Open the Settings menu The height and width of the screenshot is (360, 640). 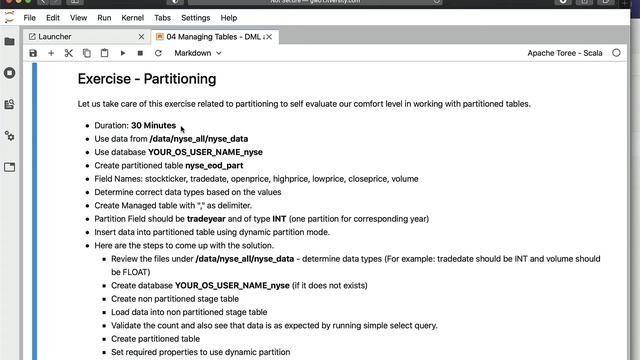(196, 18)
